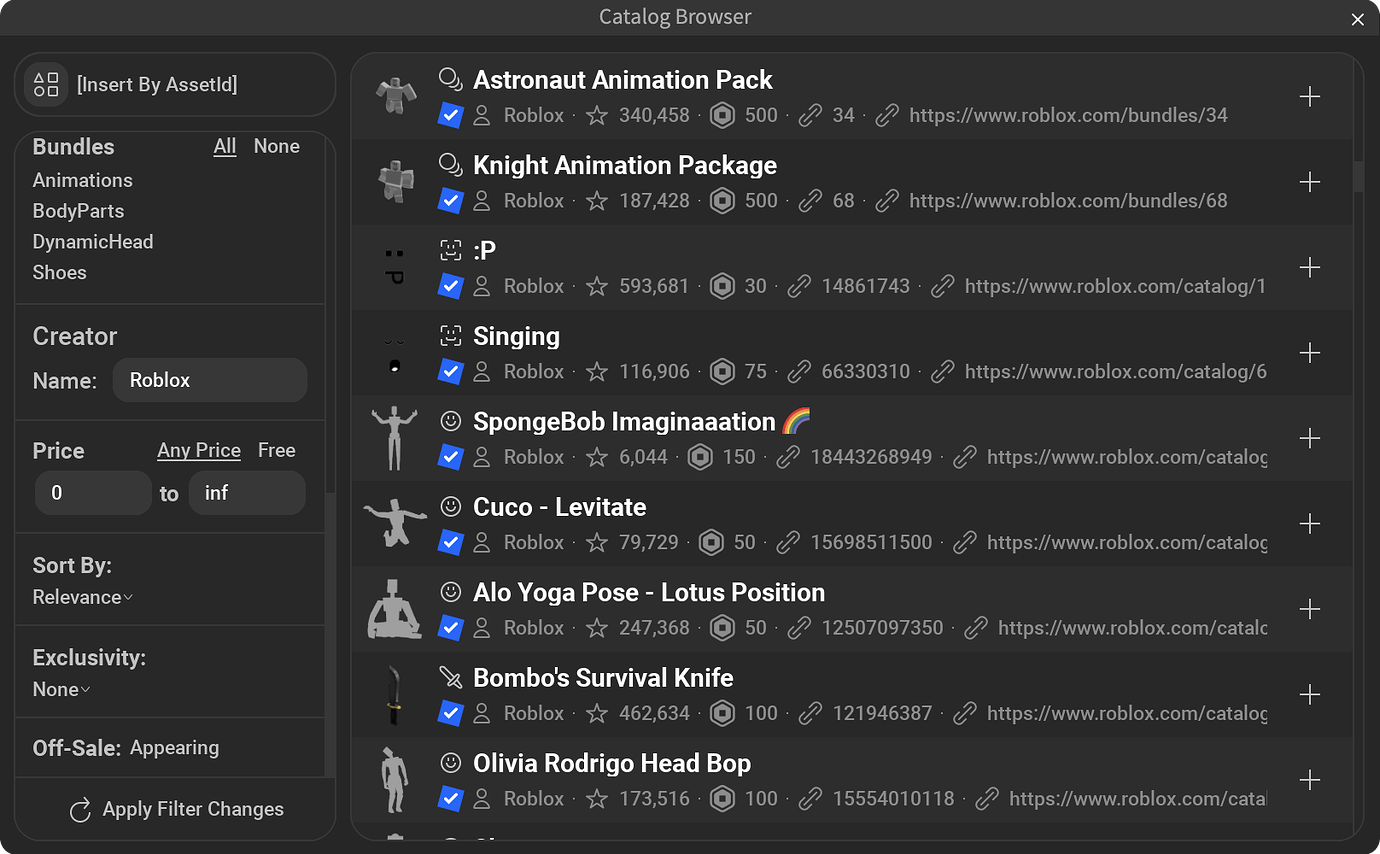This screenshot has height=854, width=1380.
Task: Click Apply Filter Changes
Action: 175,809
